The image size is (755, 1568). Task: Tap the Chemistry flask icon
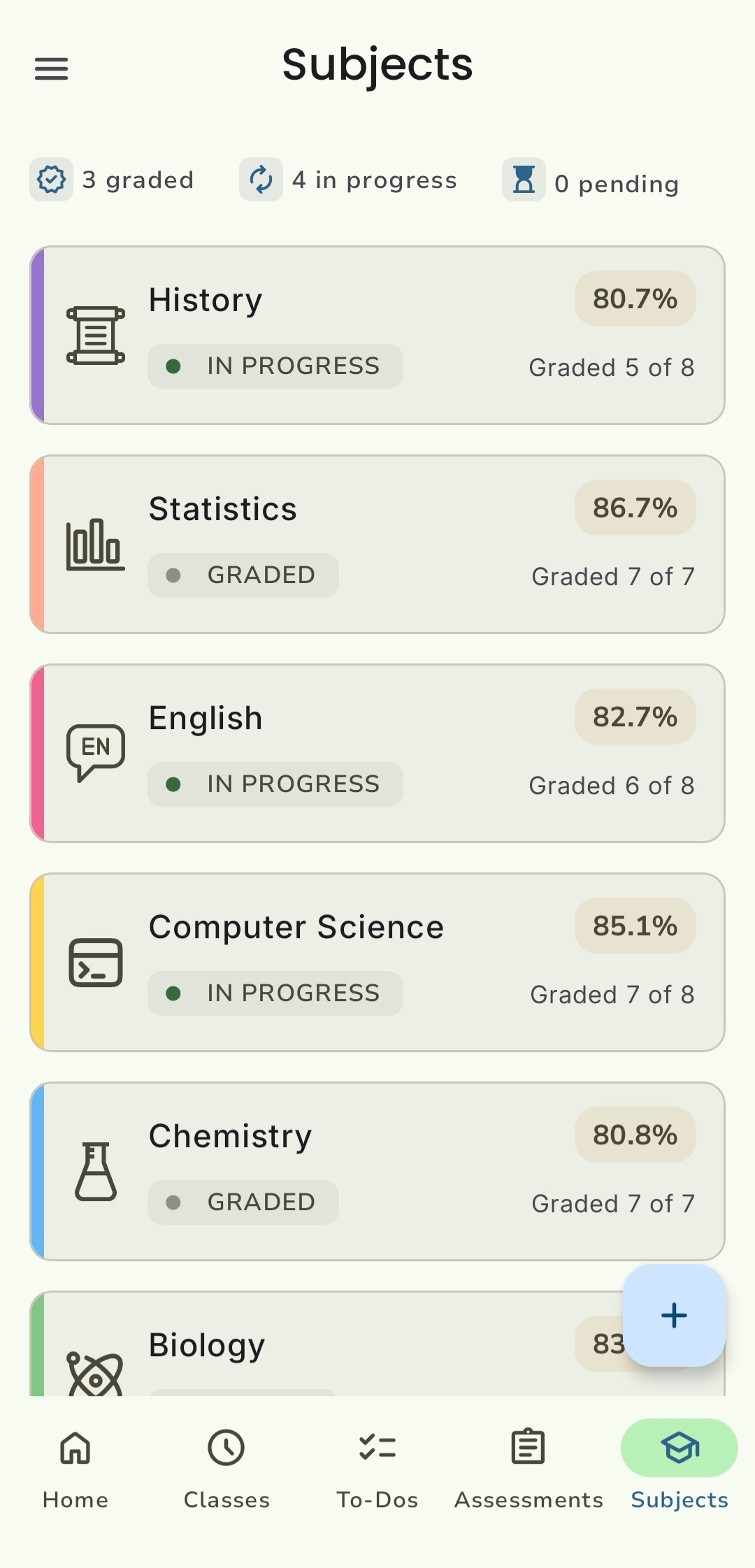(x=96, y=1172)
